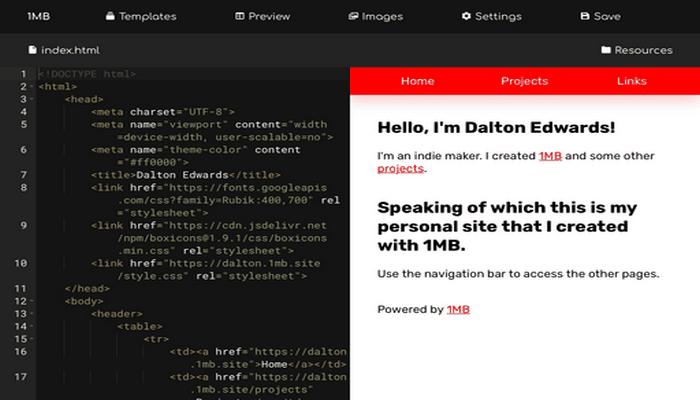Click the file icon beside index.html
Screen dimensions: 700x400
pos(33,50)
